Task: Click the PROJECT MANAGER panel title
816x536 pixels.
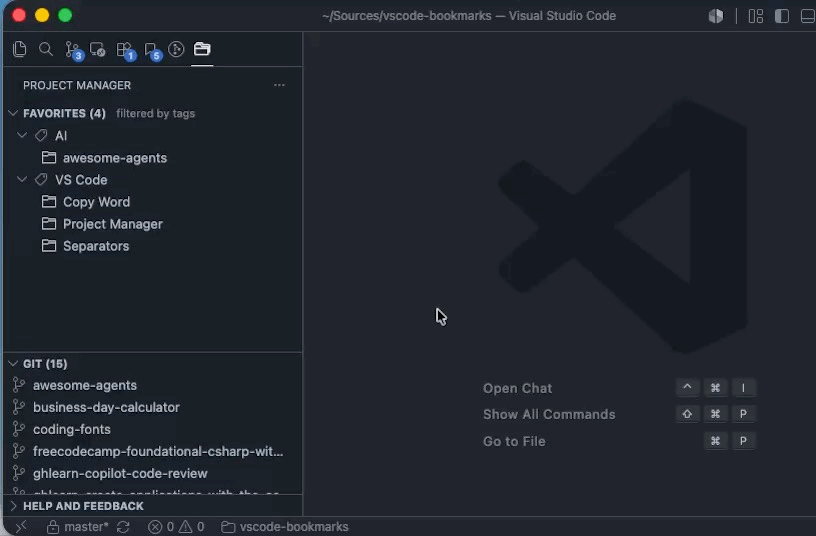Action: (77, 85)
